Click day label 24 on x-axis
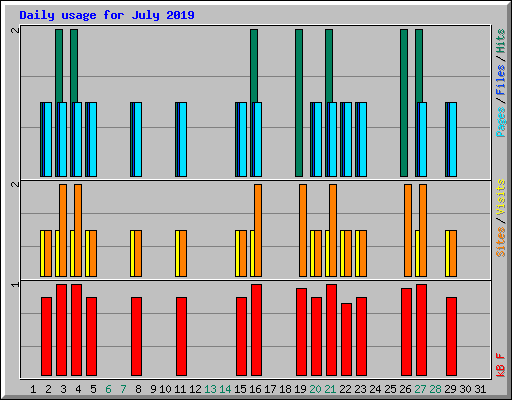512x400 pixels. (375, 389)
